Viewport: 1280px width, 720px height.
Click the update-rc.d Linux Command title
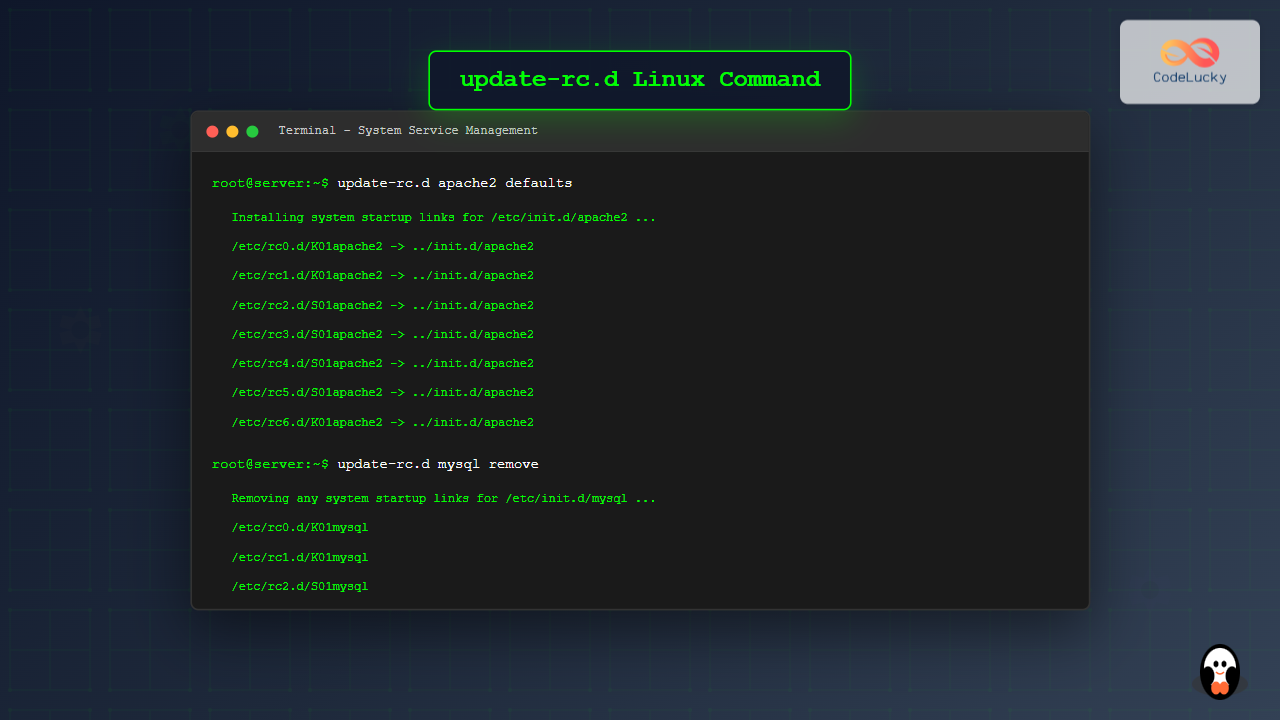click(x=639, y=79)
